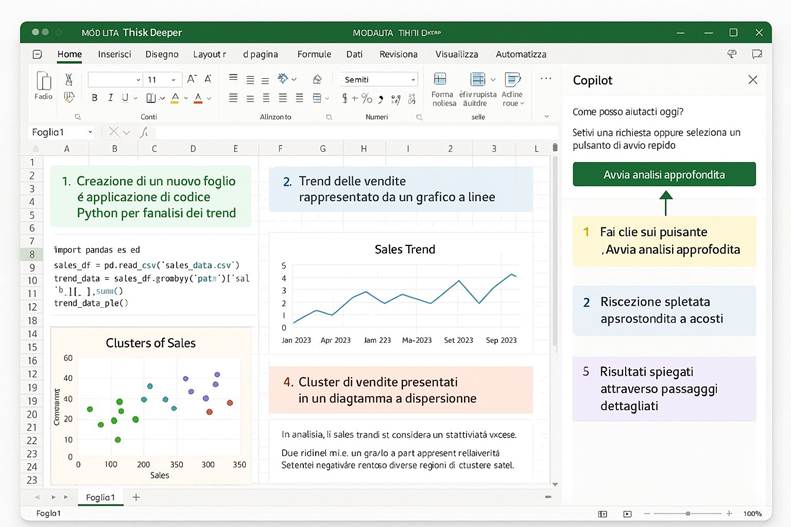This screenshot has width=791, height=527.
Task: Switch to the Formule tab
Action: coord(314,54)
